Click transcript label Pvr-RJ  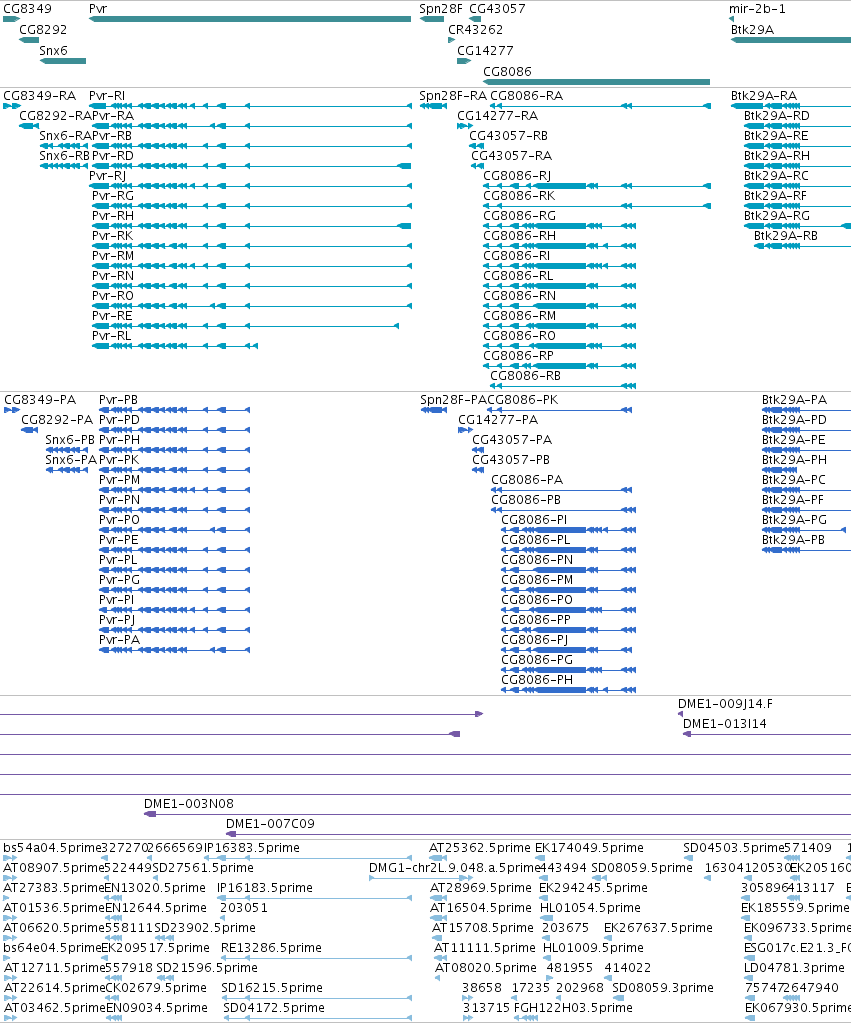tap(108, 176)
